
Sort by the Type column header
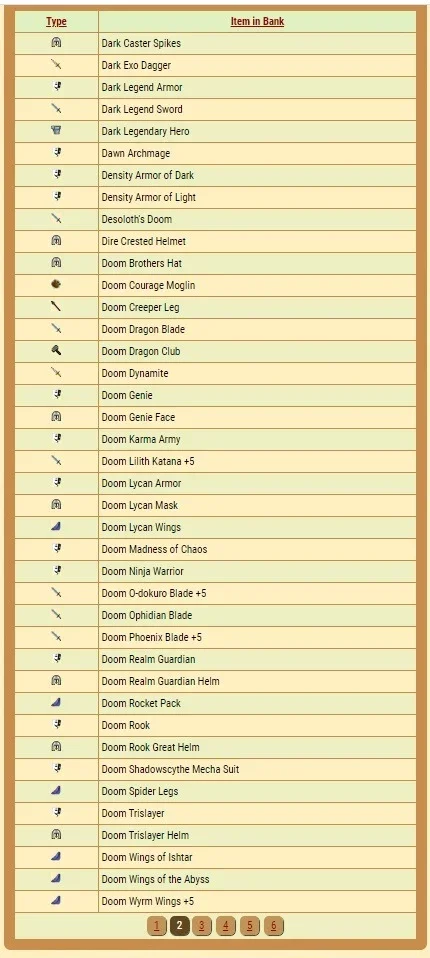pyautogui.click(x=56, y=21)
